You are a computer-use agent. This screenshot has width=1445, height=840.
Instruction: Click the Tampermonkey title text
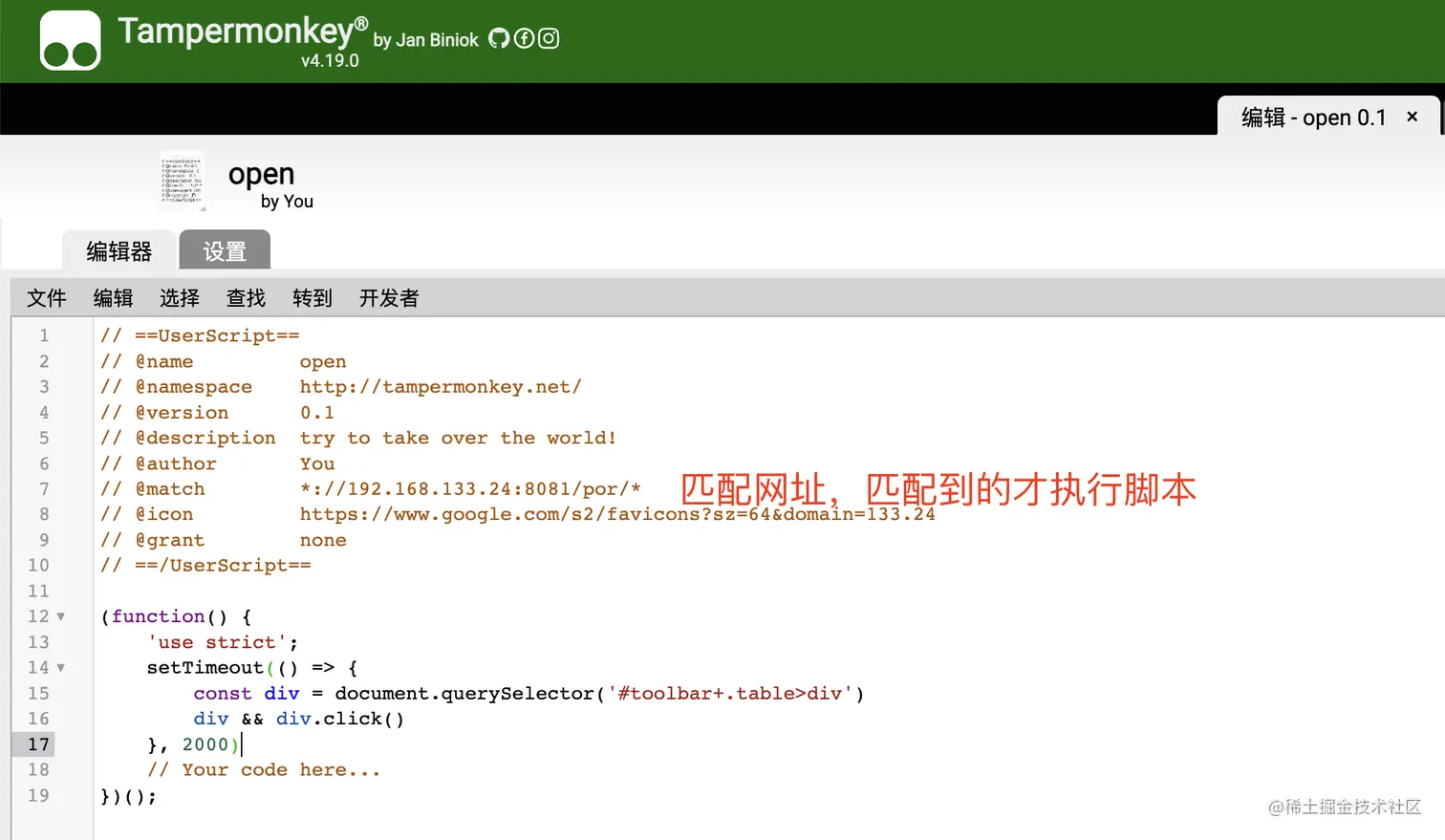[243, 32]
